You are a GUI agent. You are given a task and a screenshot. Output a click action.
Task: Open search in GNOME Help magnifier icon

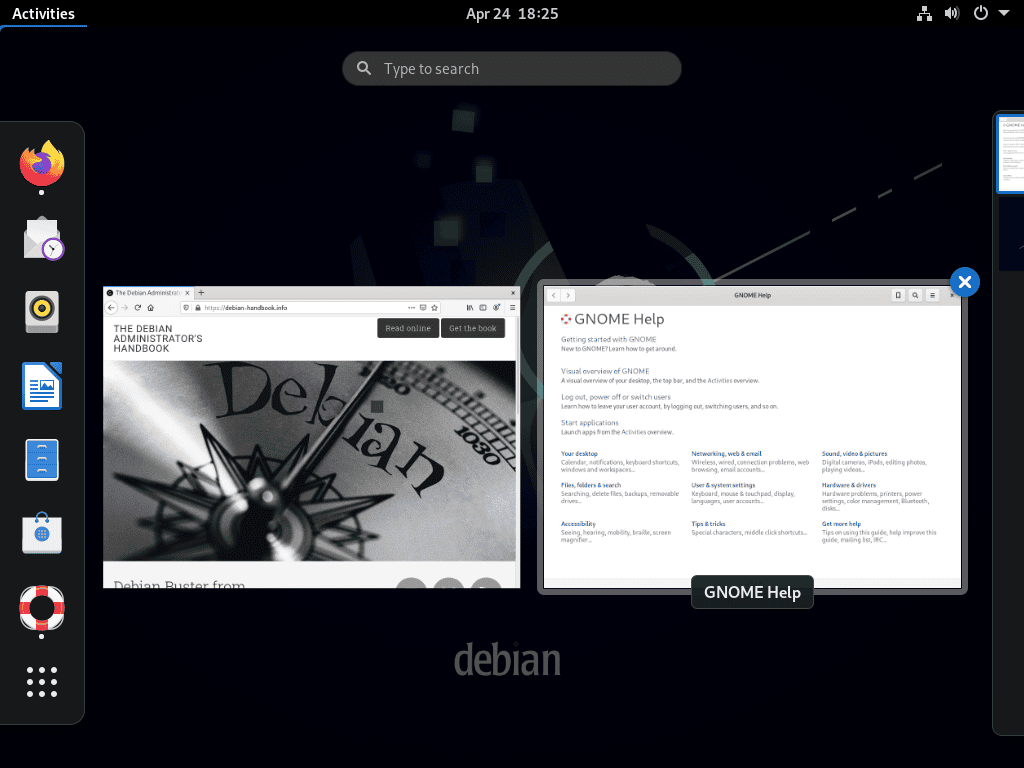915,295
